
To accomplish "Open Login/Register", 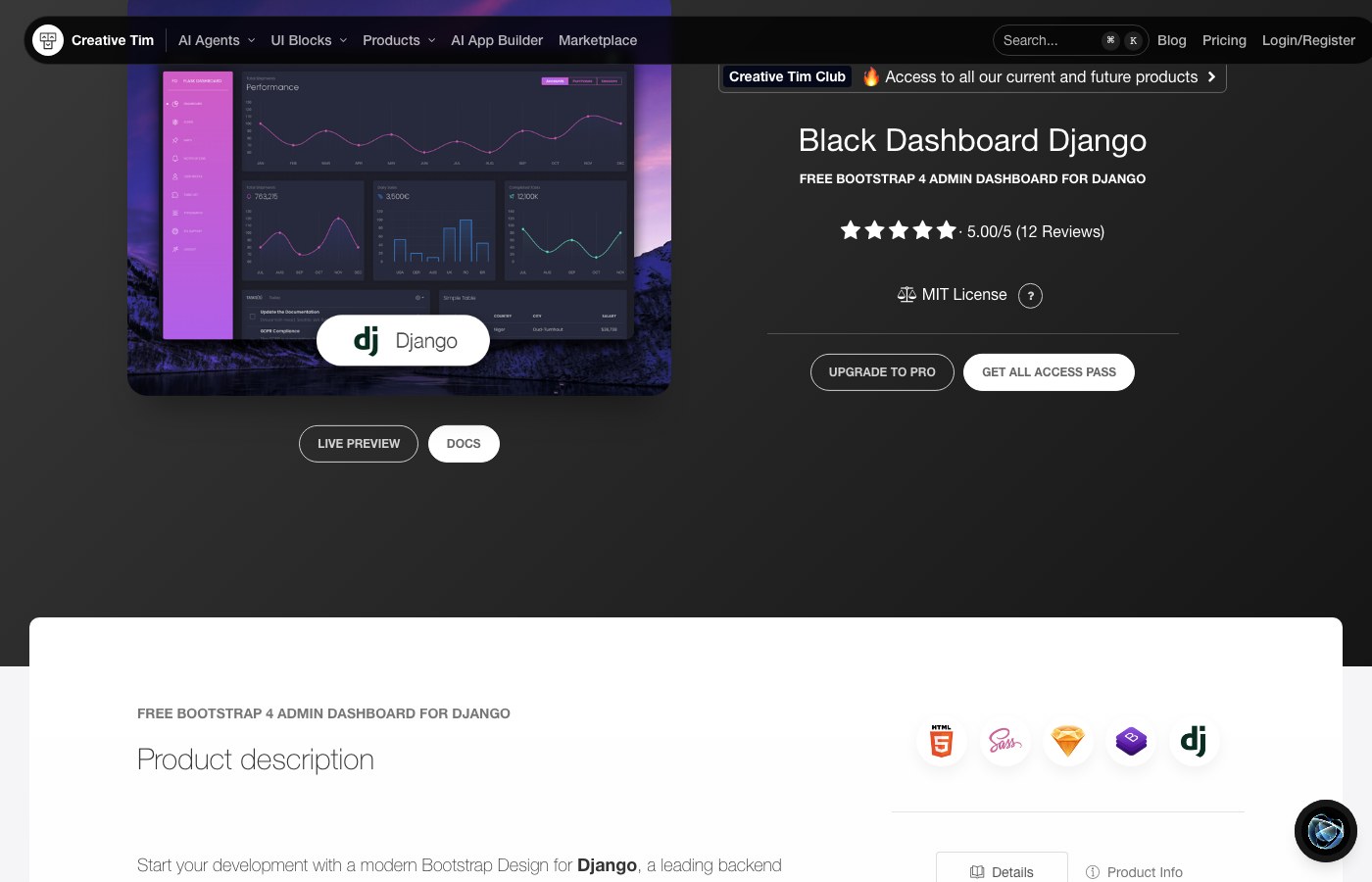I will click(x=1308, y=40).
